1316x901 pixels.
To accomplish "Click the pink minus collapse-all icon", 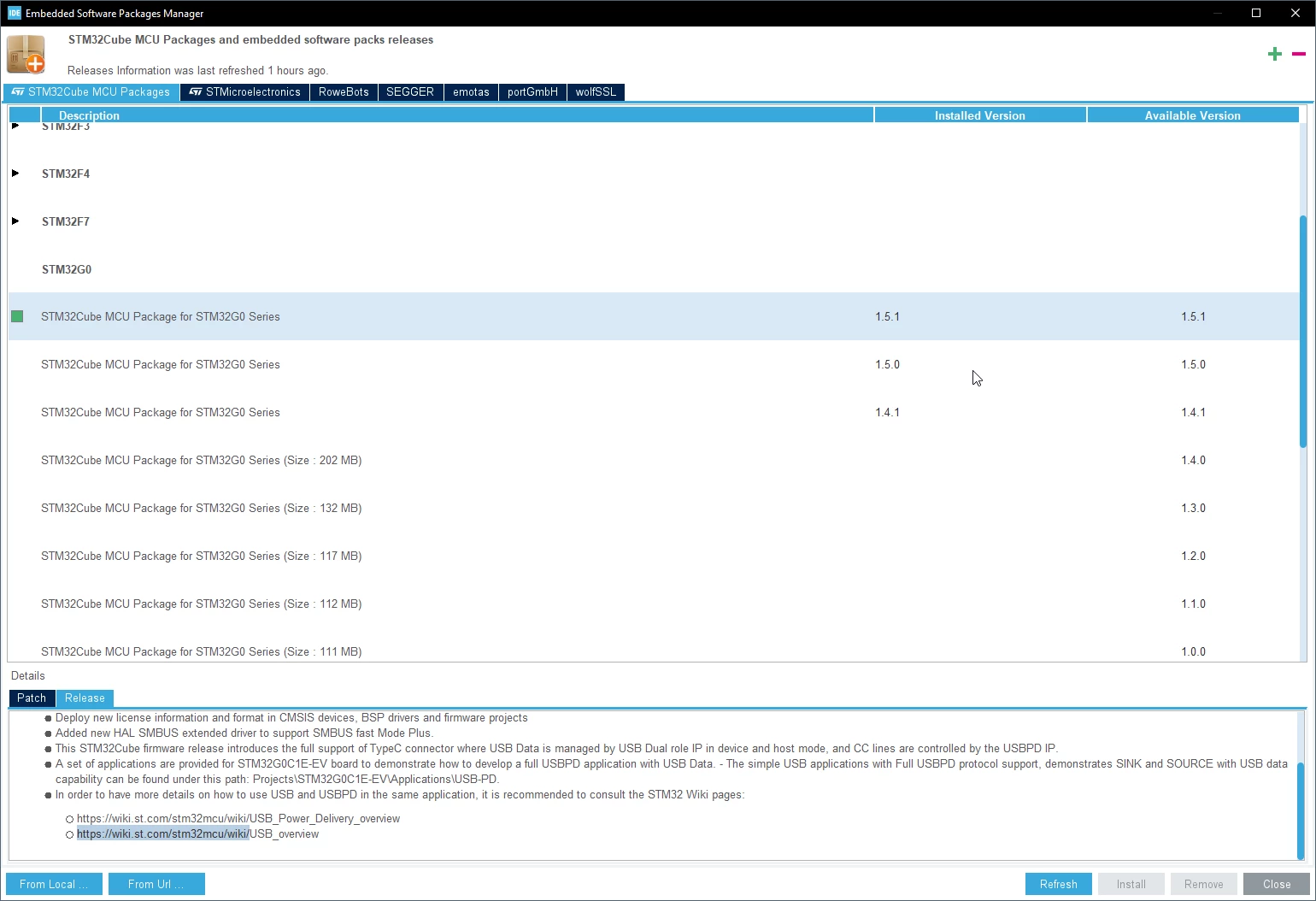I will (x=1299, y=54).
